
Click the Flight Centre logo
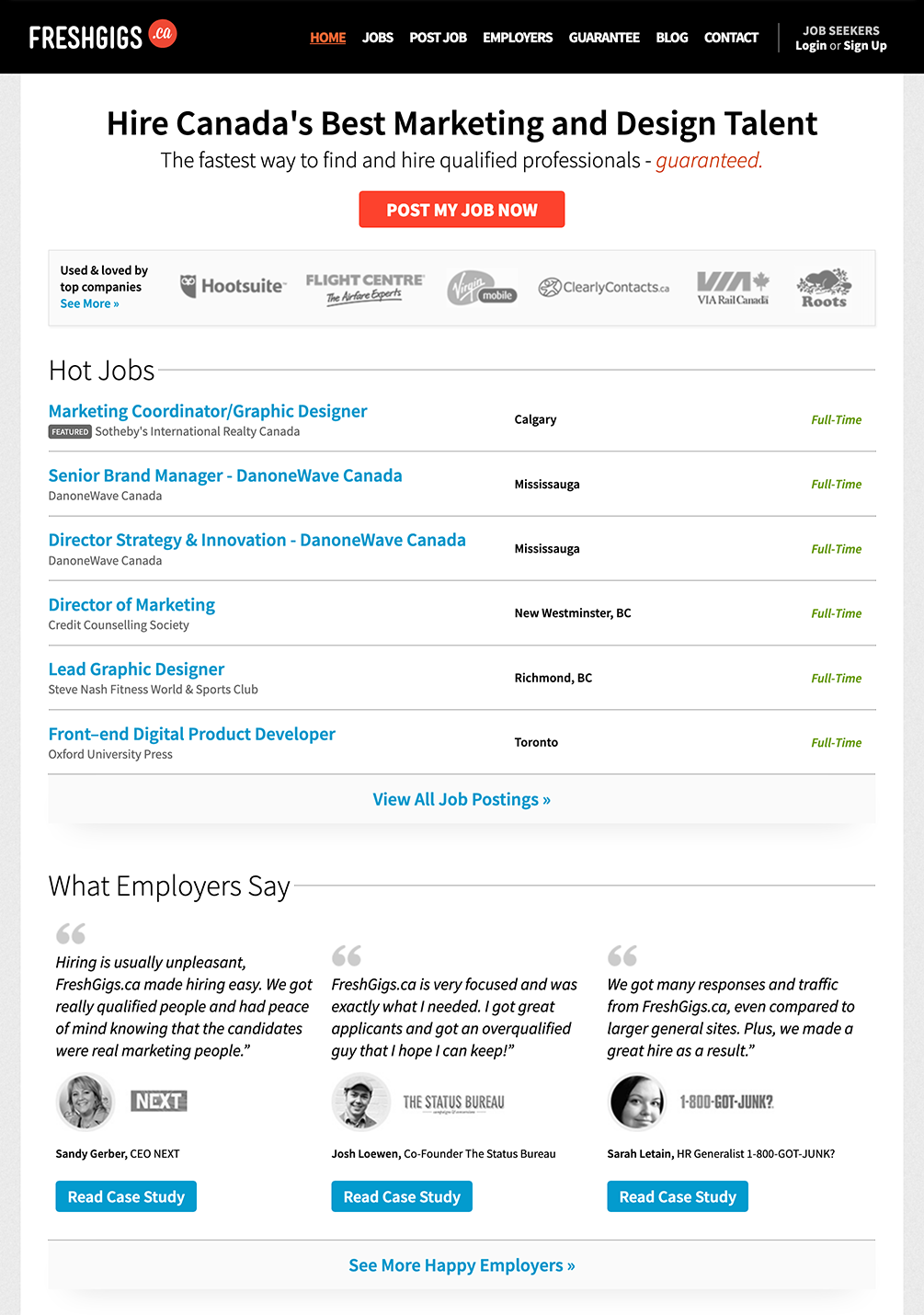[365, 287]
